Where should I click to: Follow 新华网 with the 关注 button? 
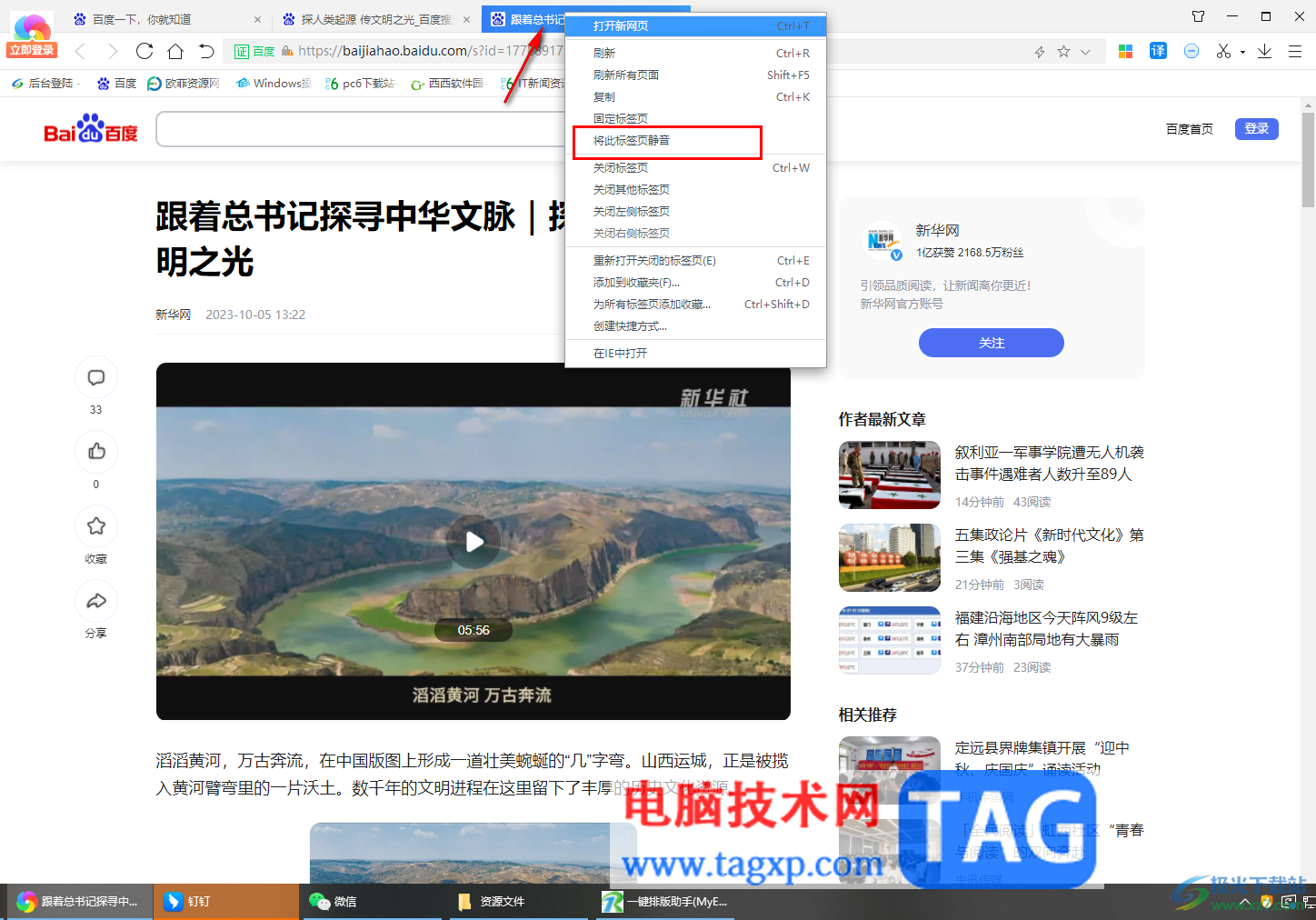pyautogui.click(x=992, y=343)
